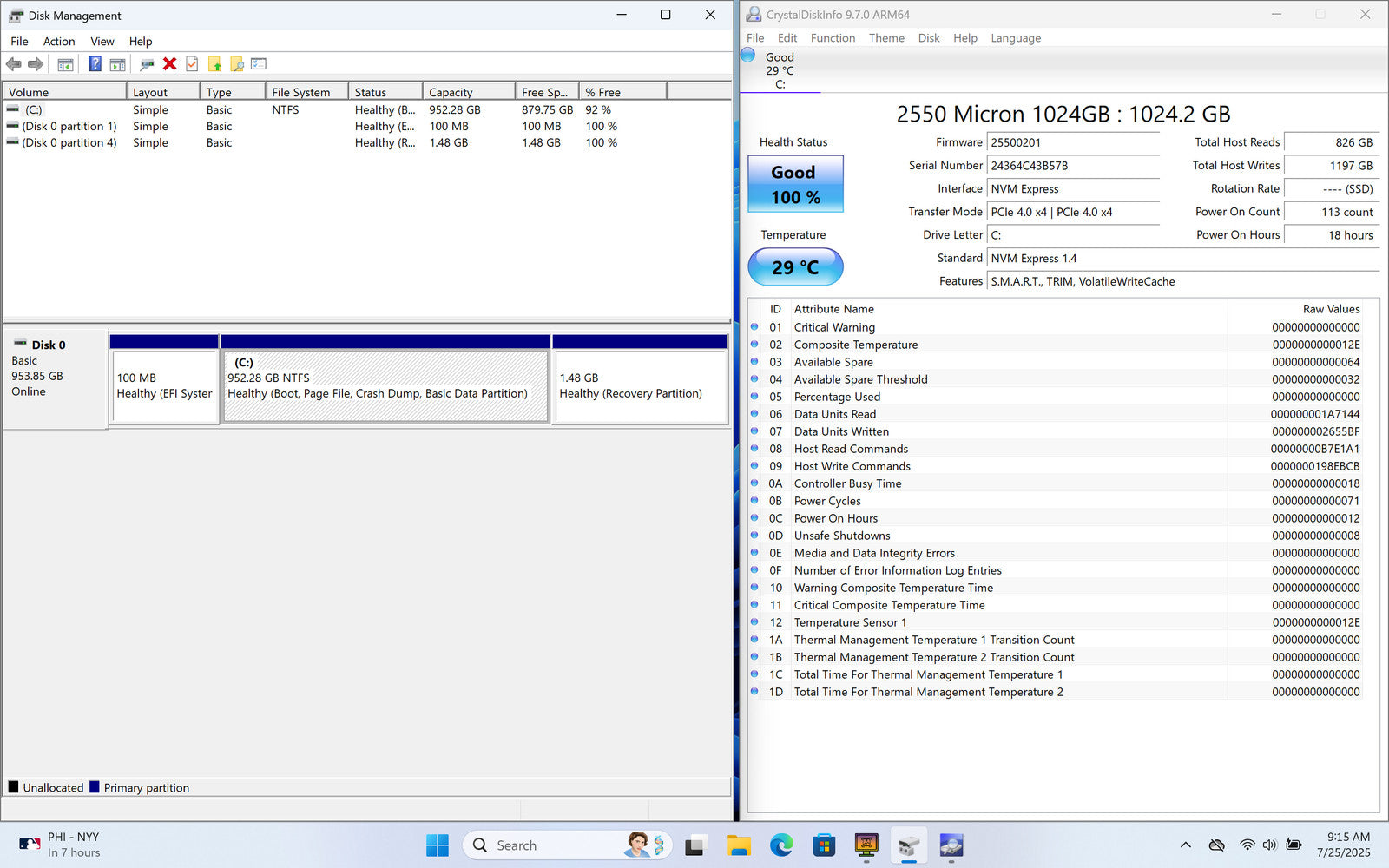Select the Data Units Written attribute row
This screenshot has height=868, width=1389.
pyautogui.click(x=1056, y=431)
